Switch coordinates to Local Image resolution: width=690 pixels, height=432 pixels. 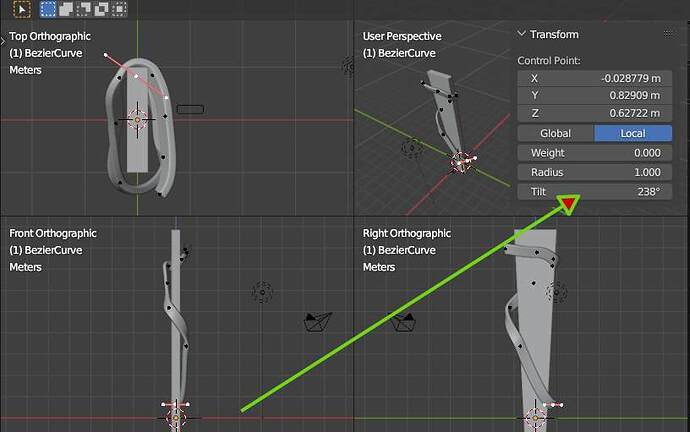(633, 133)
